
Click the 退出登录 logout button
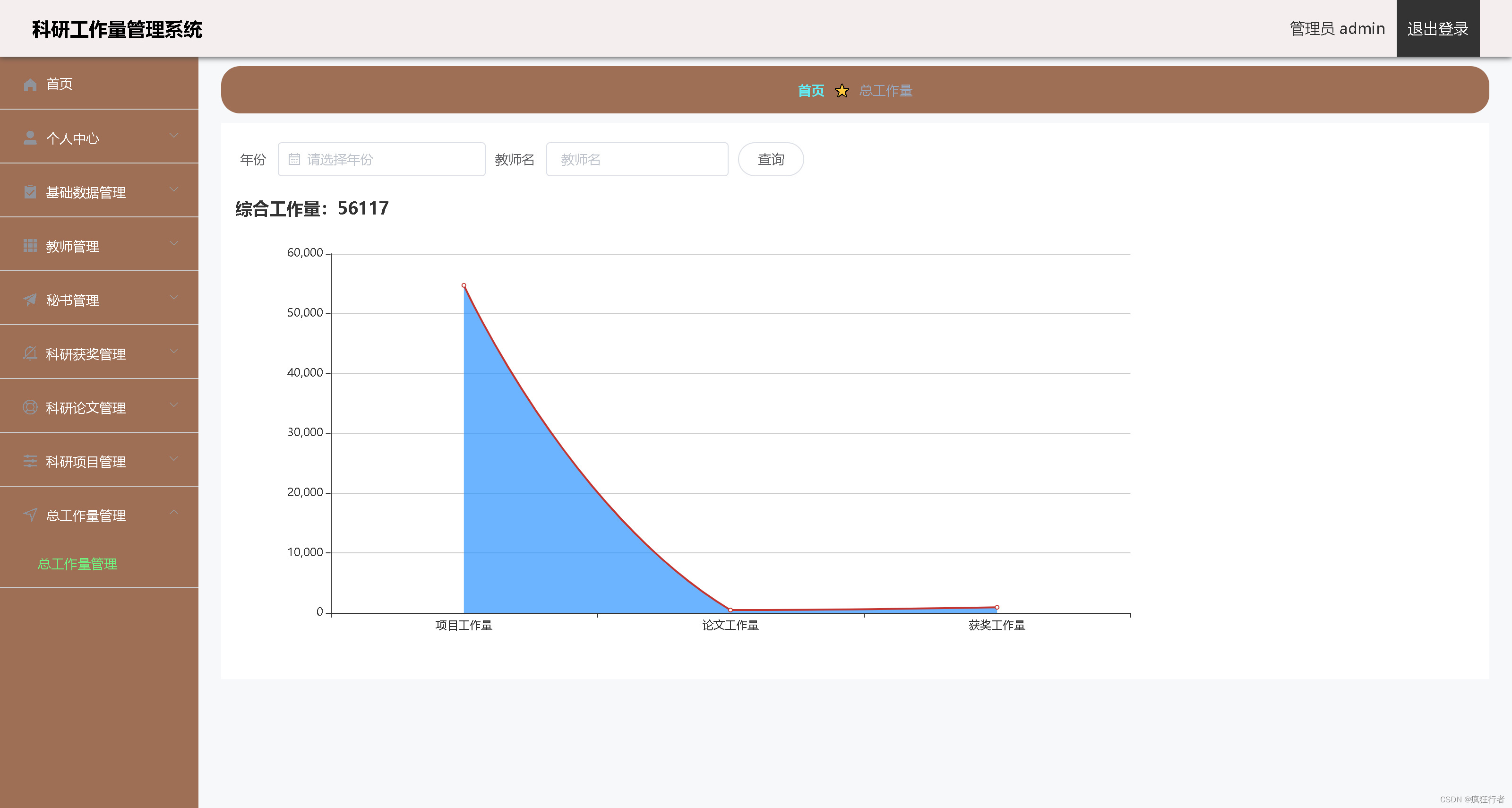point(1437,28)
